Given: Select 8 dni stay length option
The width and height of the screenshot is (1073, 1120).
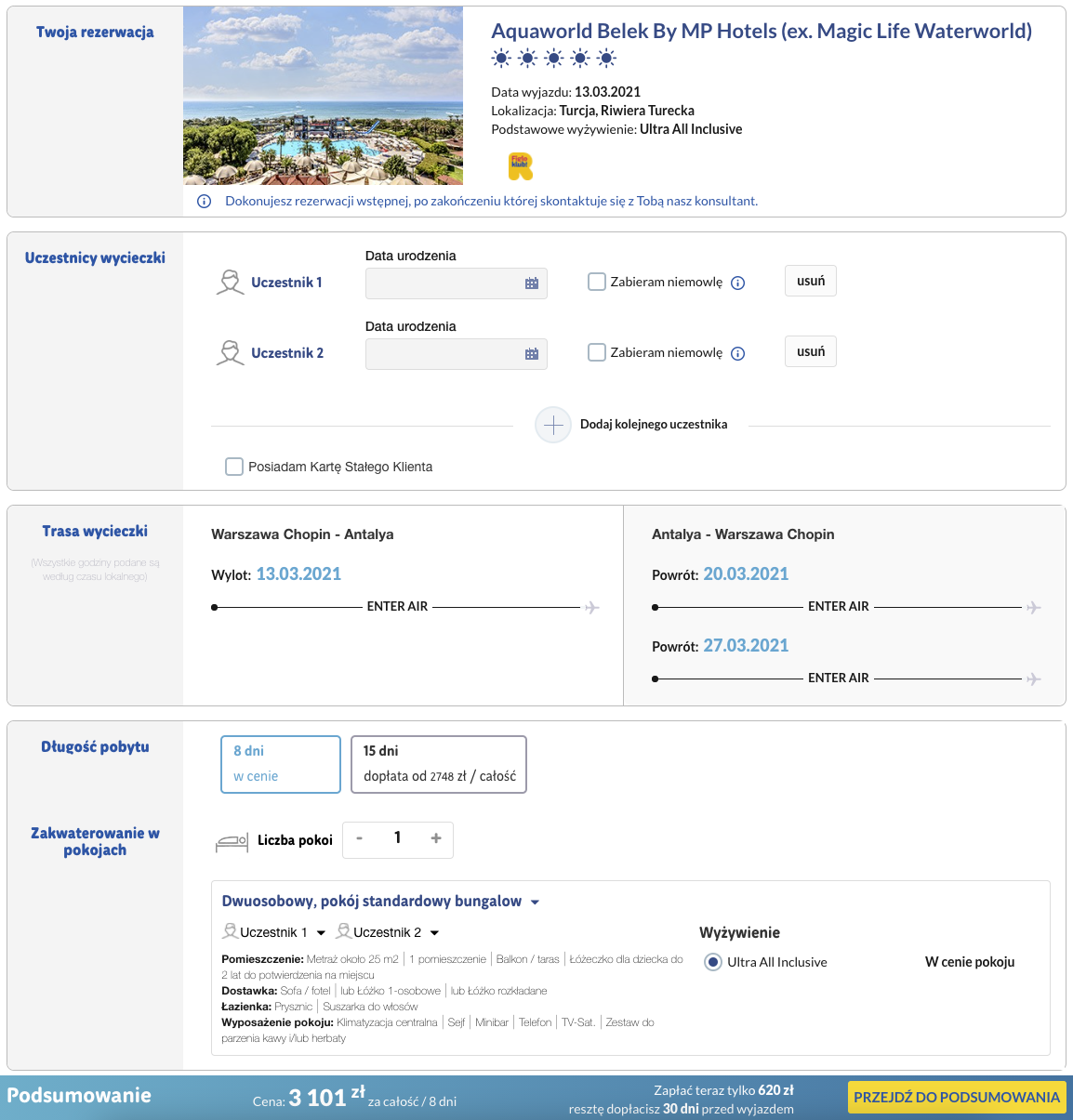Looking at the screenshot, I should (281, 764).
